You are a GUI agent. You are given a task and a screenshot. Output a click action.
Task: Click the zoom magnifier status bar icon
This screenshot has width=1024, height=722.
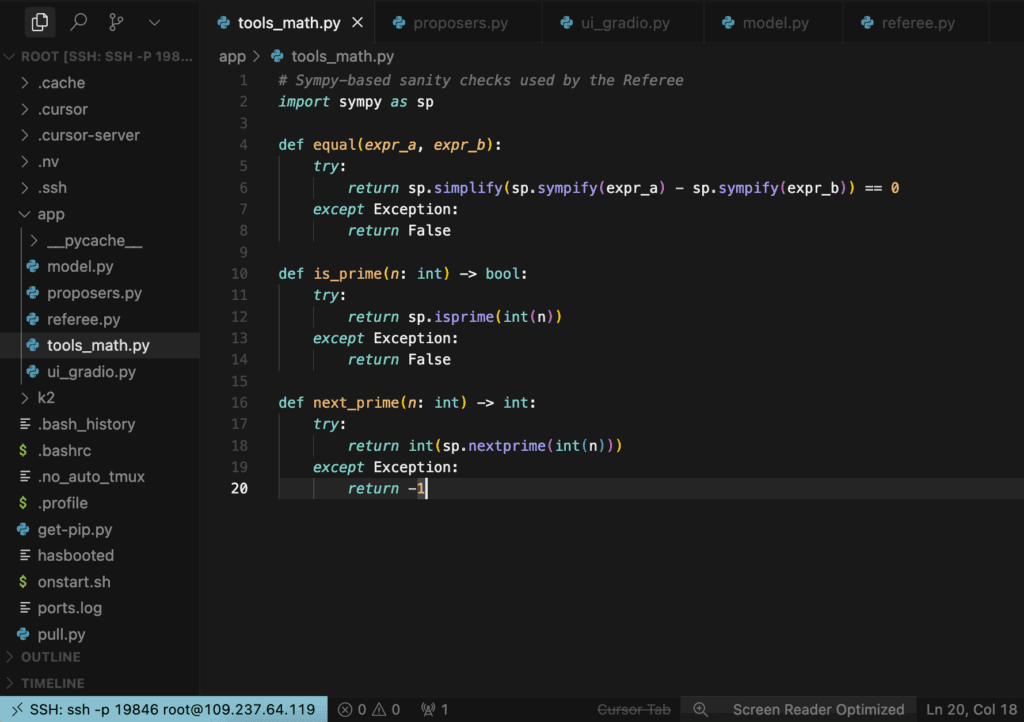700,709
